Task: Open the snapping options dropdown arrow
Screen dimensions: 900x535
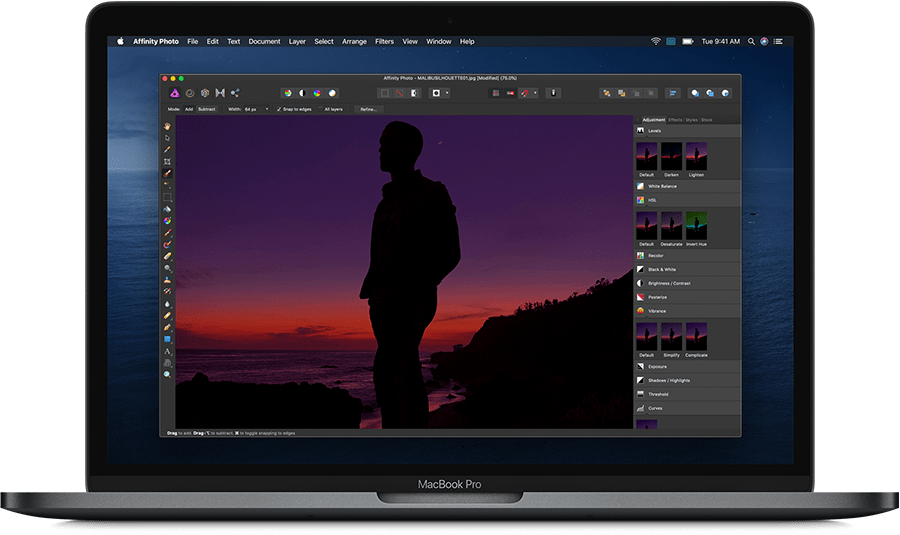Action: (535, 93)
